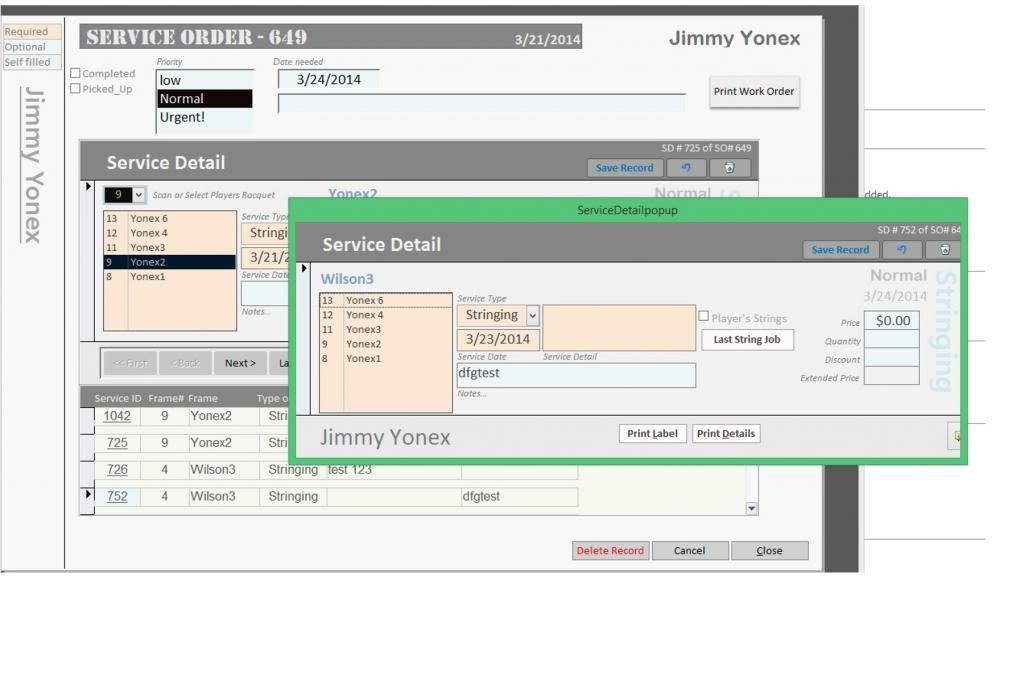Click record selector arrow beside Wilson3 in popup

[304, 268]
